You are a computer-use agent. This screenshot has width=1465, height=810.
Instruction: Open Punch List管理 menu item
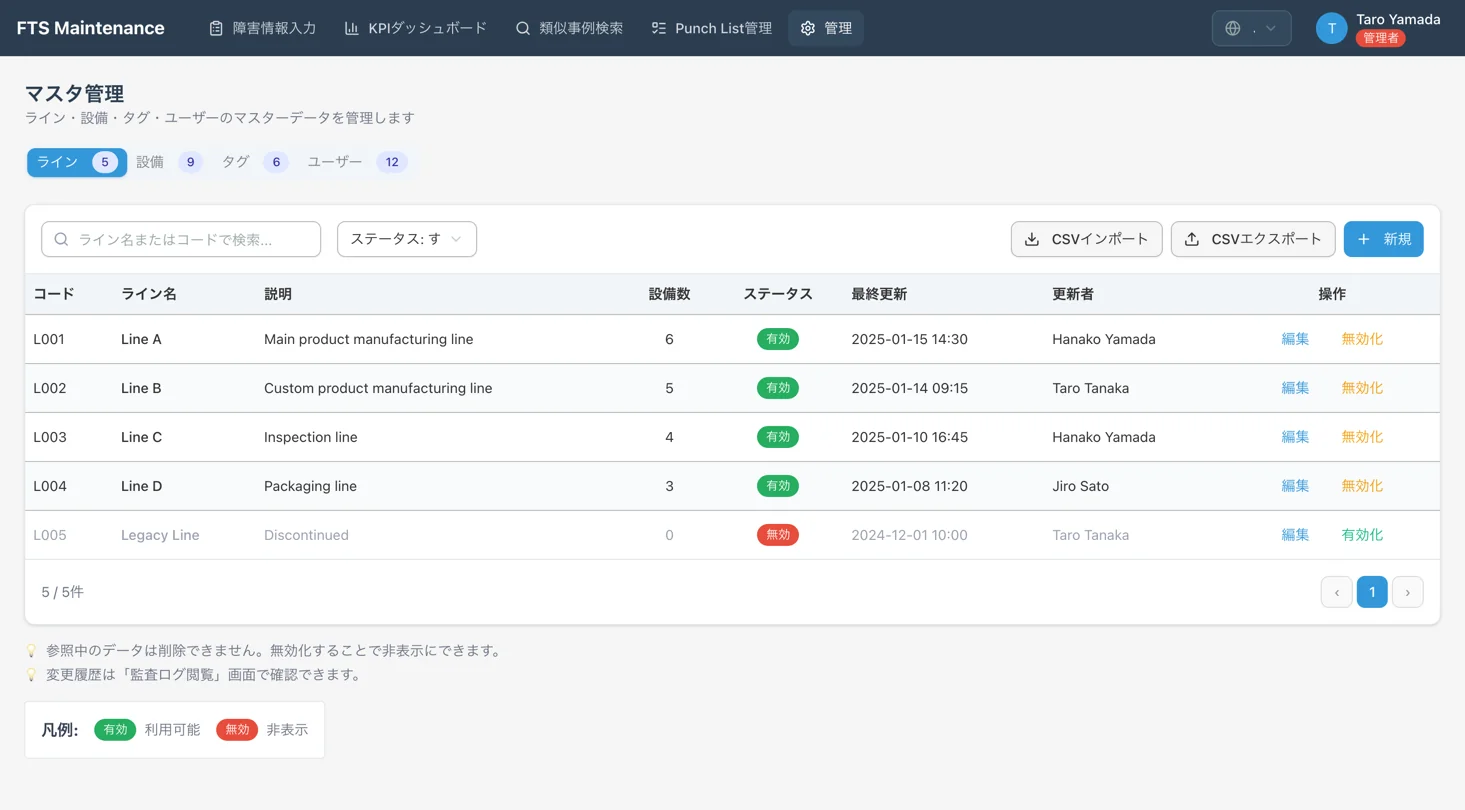click(711, 28)
